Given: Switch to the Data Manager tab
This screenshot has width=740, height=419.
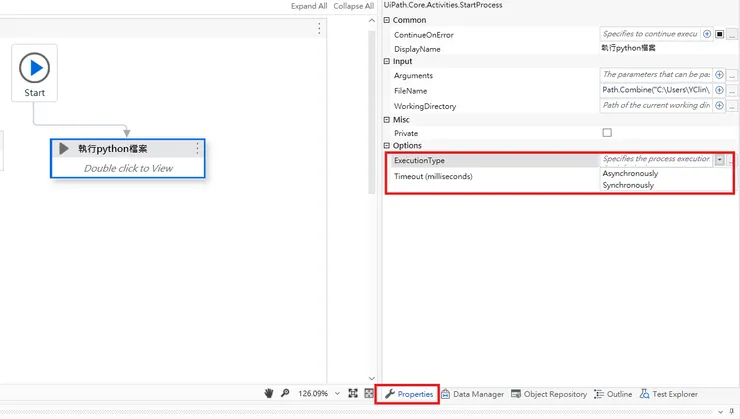Looking at the screenshot, I should (x=472, y=394).
